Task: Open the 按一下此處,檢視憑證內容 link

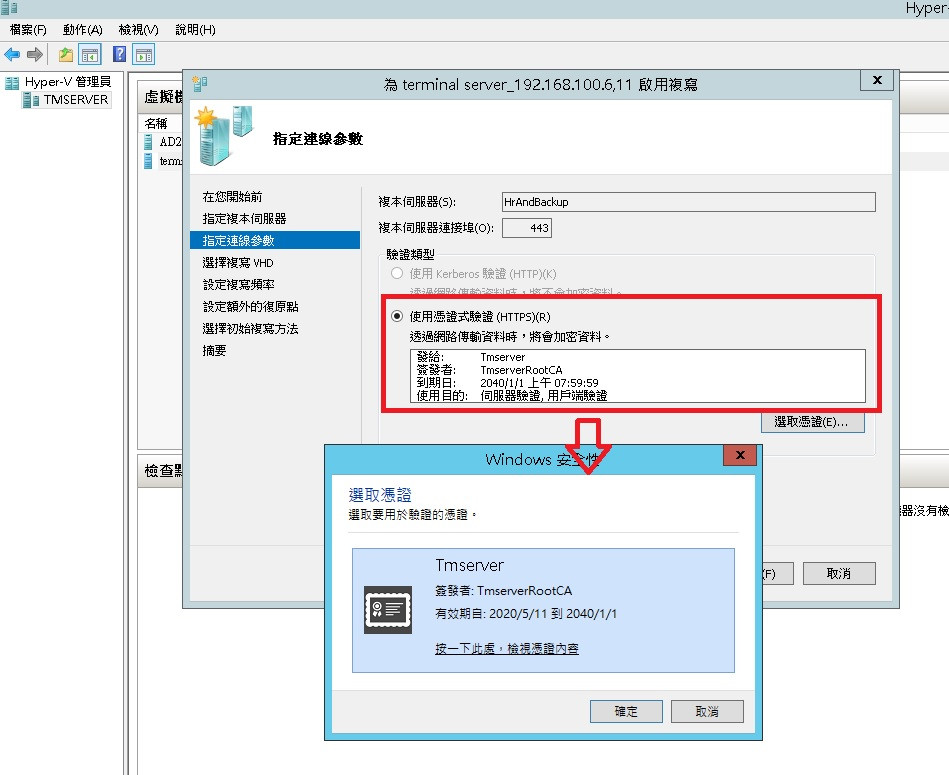Action: pos(507,649)
